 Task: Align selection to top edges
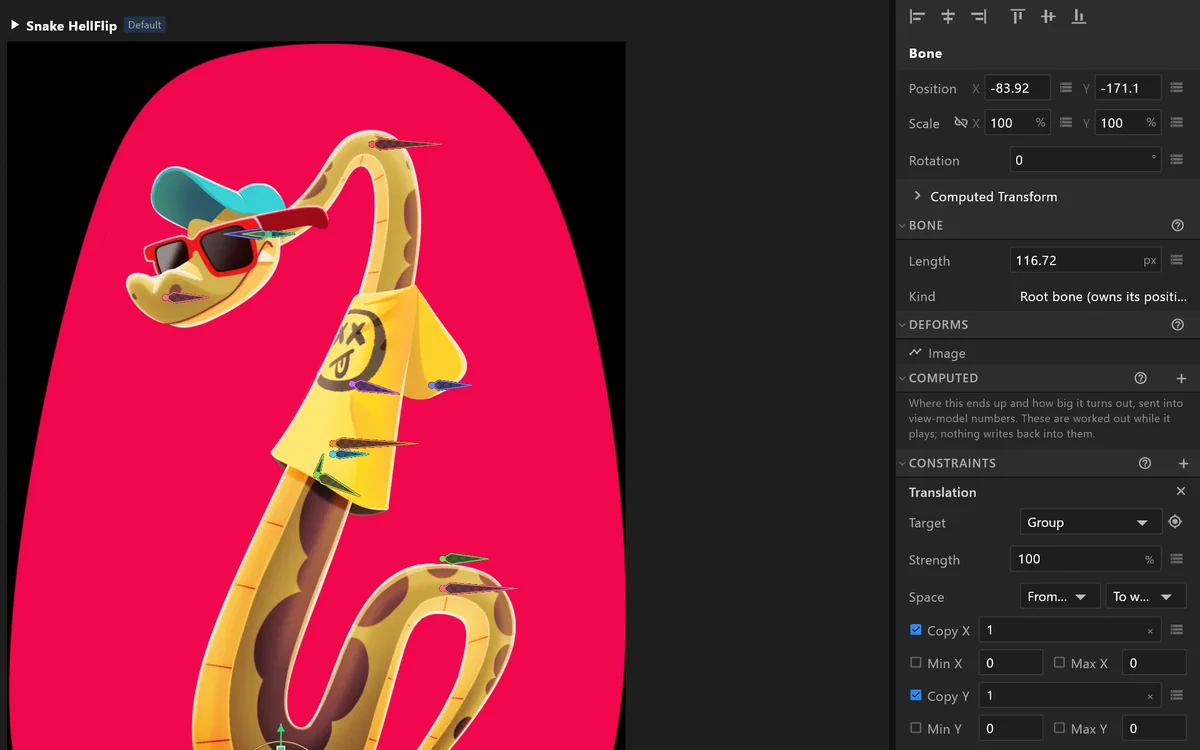point(1017,16)
